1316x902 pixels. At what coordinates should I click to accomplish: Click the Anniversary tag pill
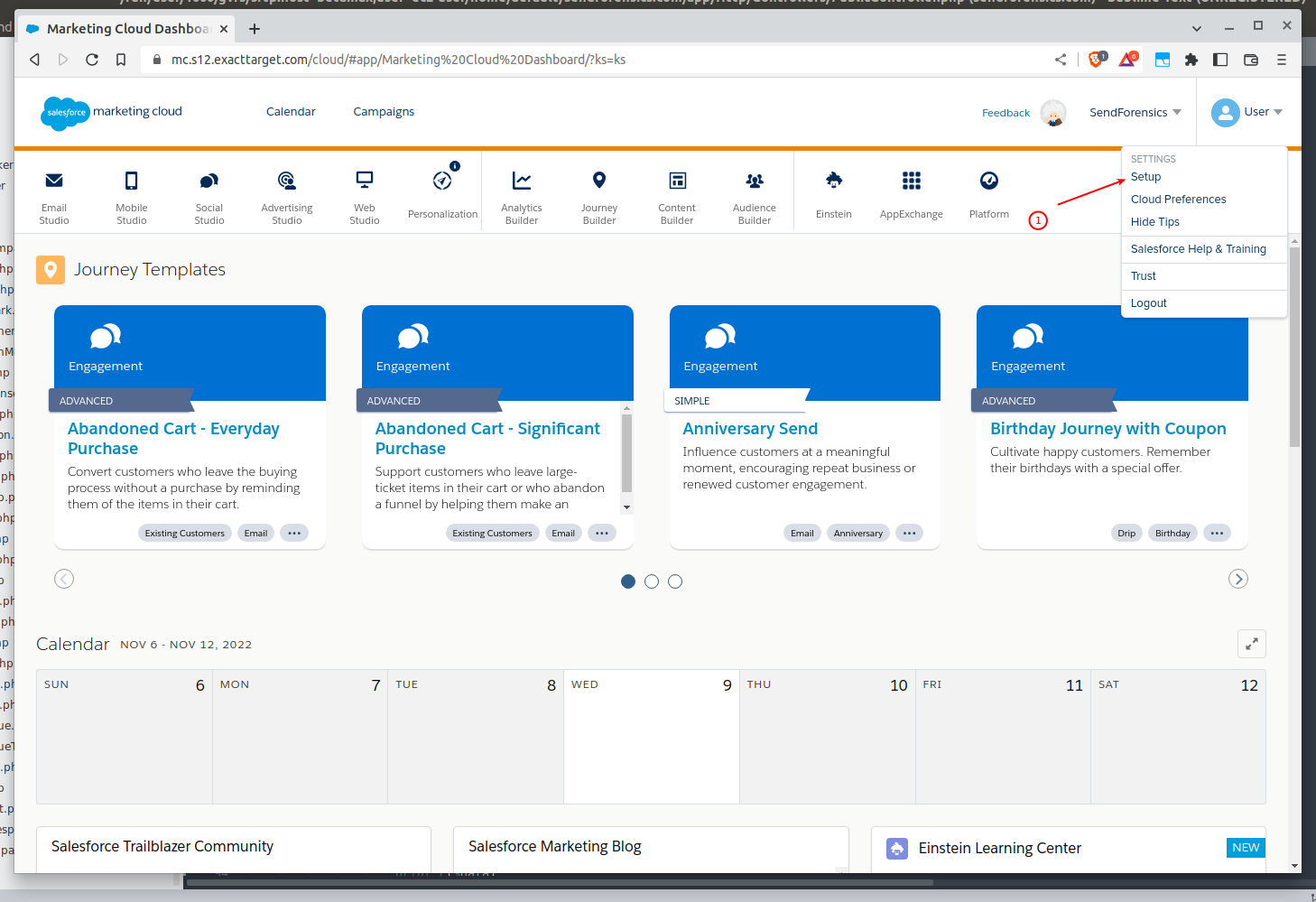coord(858,533)
